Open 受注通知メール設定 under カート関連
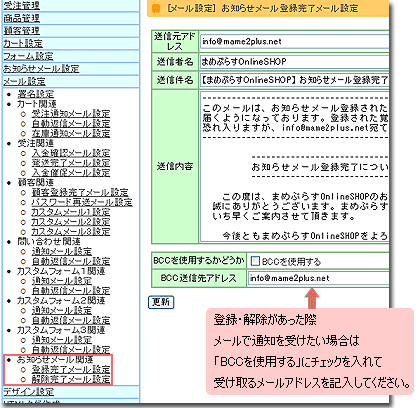The height and width of the screenshot is (408, 420). tap(71, 114)
